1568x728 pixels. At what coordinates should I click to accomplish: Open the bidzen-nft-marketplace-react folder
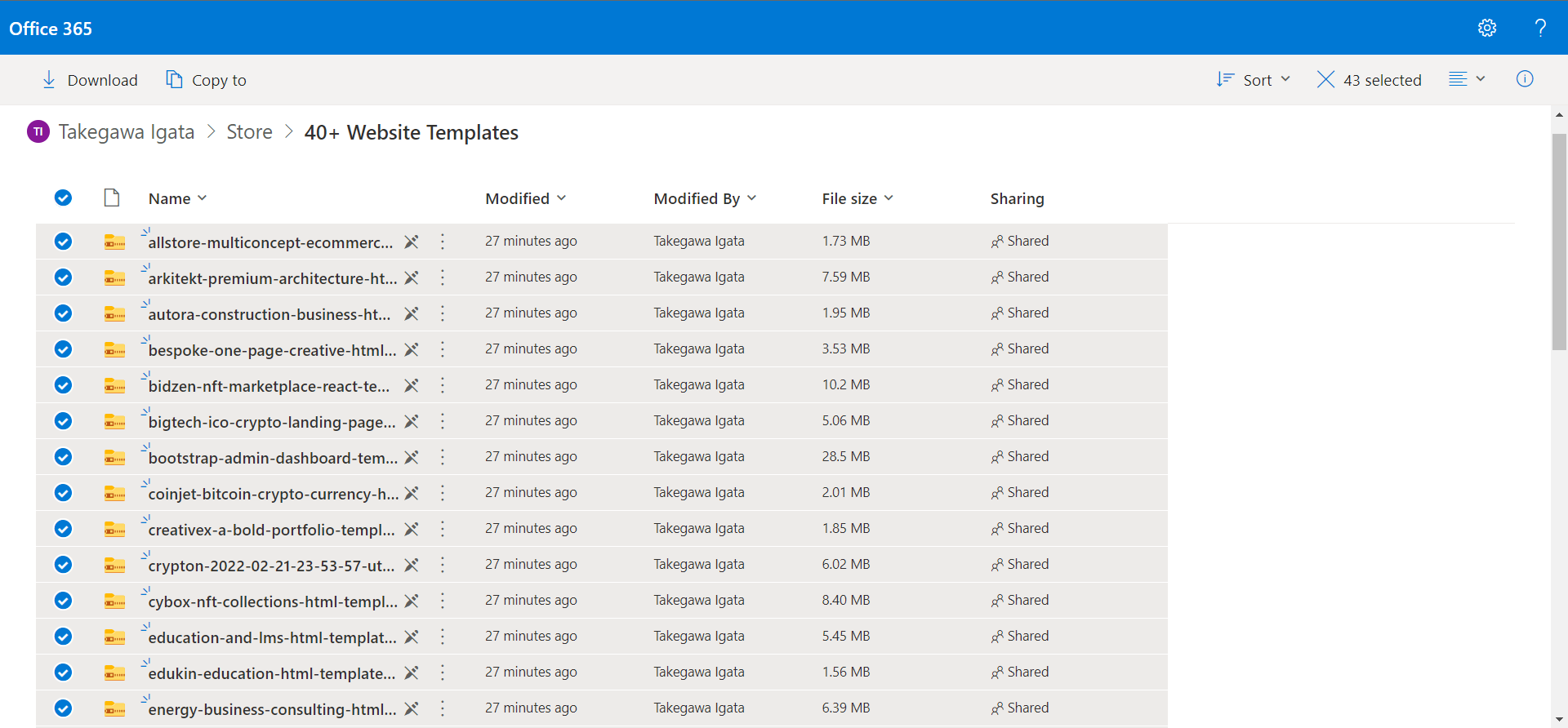tap(269, 386)
